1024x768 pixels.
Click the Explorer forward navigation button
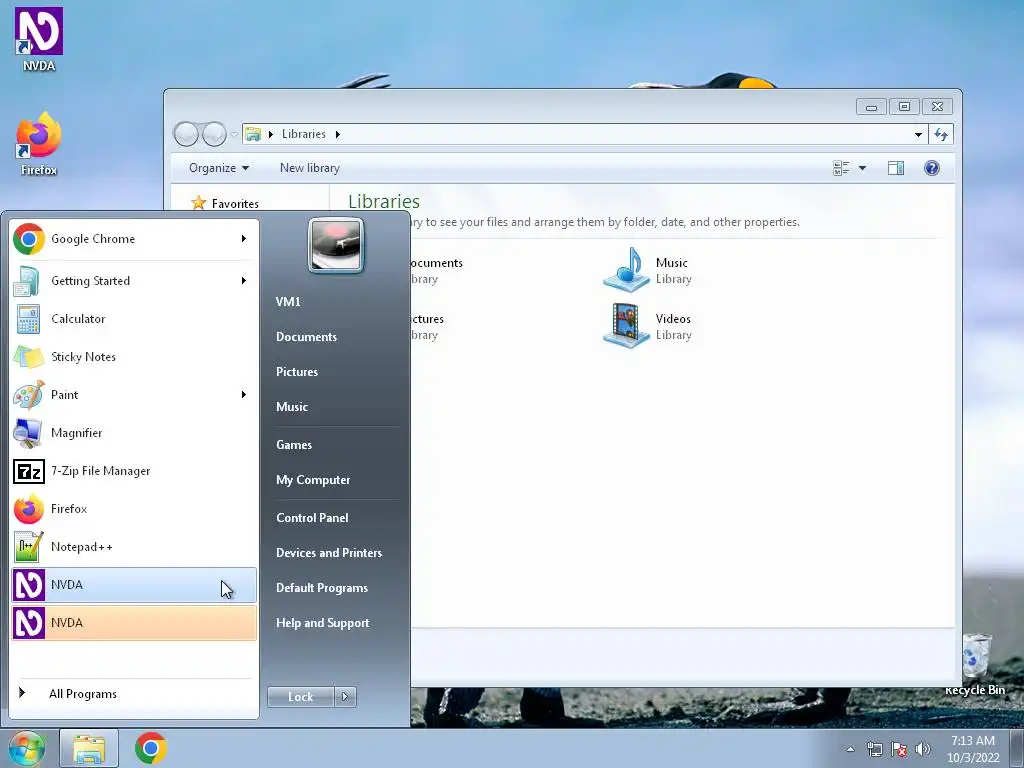coord(214,135)
